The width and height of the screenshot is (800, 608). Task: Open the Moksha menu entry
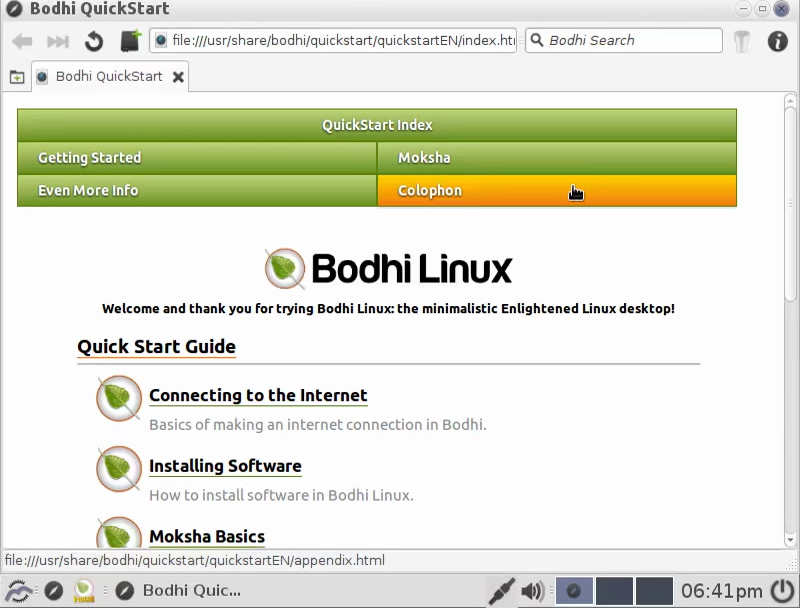(x=557, y=158)
